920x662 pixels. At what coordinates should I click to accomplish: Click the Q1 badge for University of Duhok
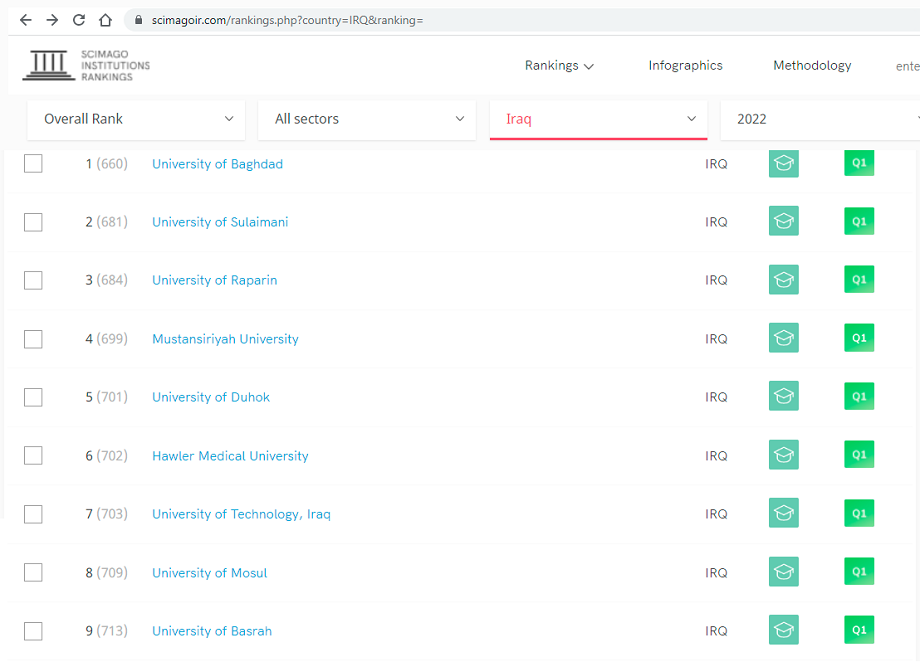click(859, 396)
